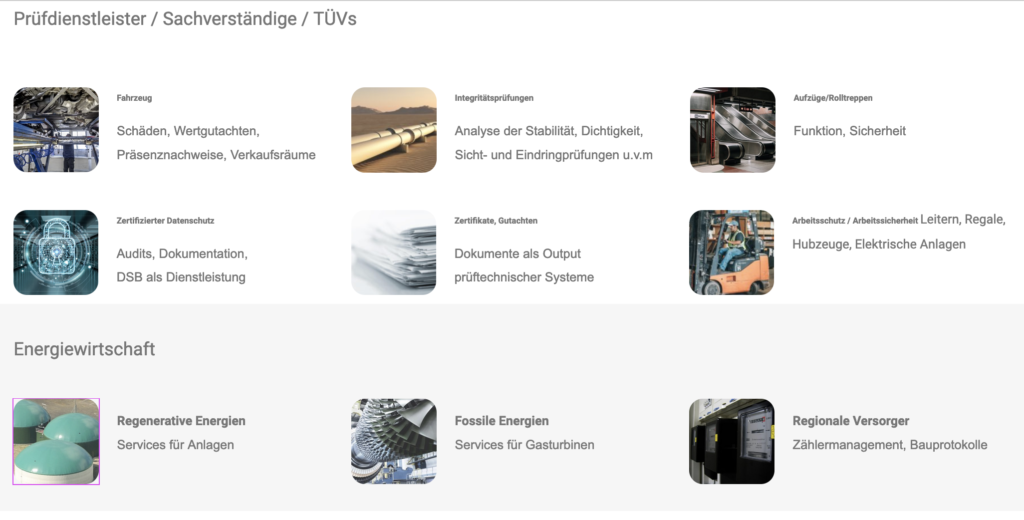Open the Fahrzeug heading link
The width and height of the screenshot is (1024, 520).
[x=134, y=98]
